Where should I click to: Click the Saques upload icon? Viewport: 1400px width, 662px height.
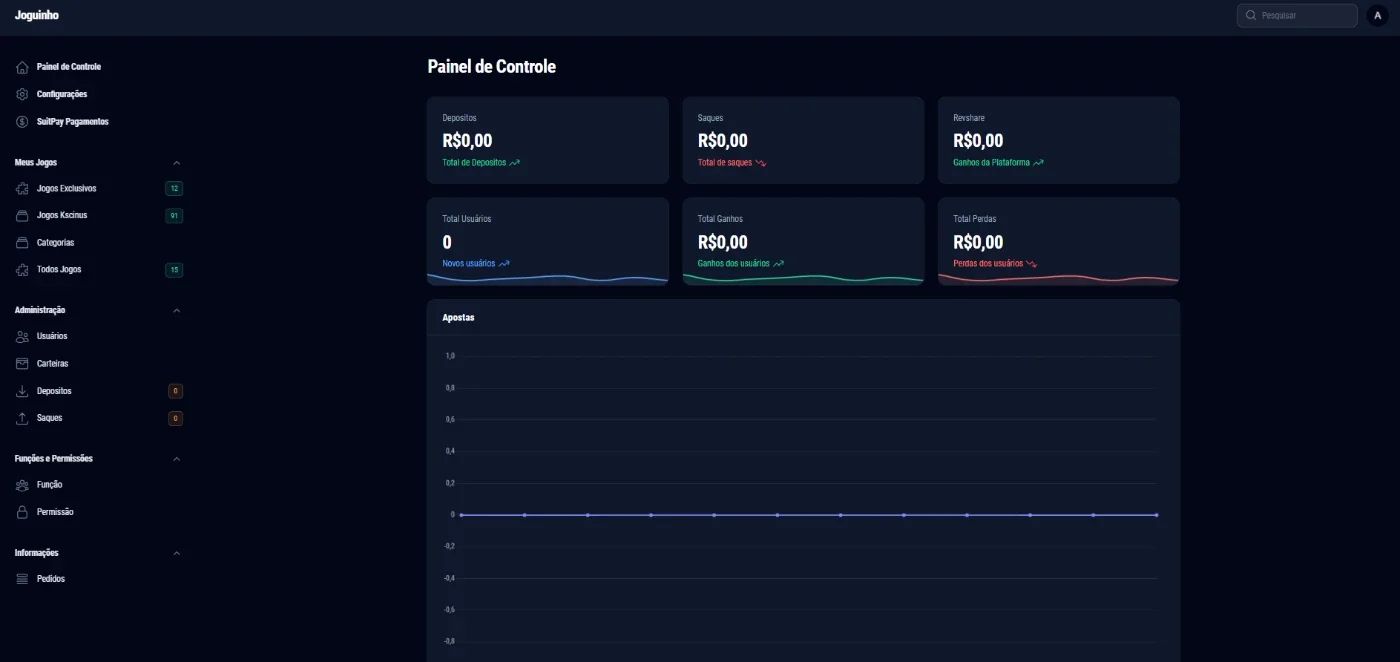click(x=22, y=418)
